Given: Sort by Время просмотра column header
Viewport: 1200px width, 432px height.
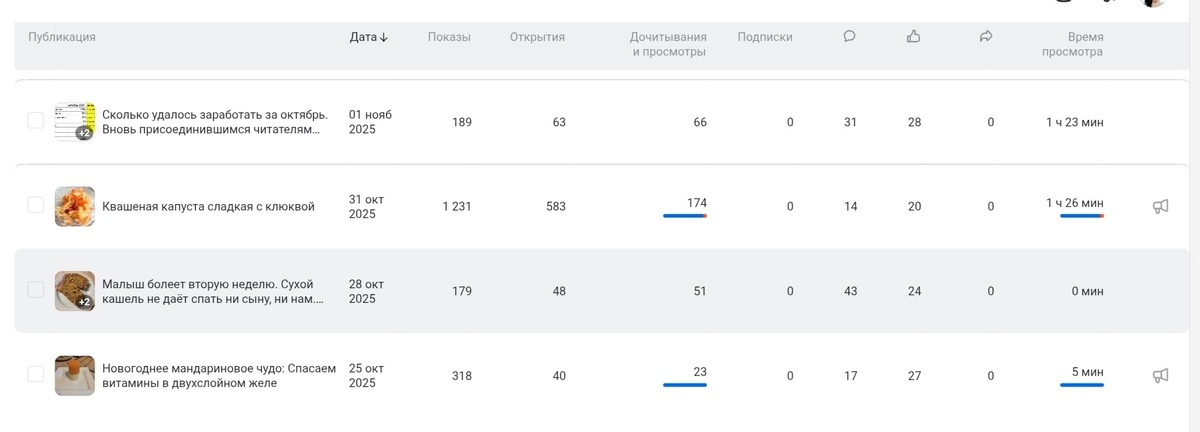Looking at the screenshot, I should point(1072,44).
